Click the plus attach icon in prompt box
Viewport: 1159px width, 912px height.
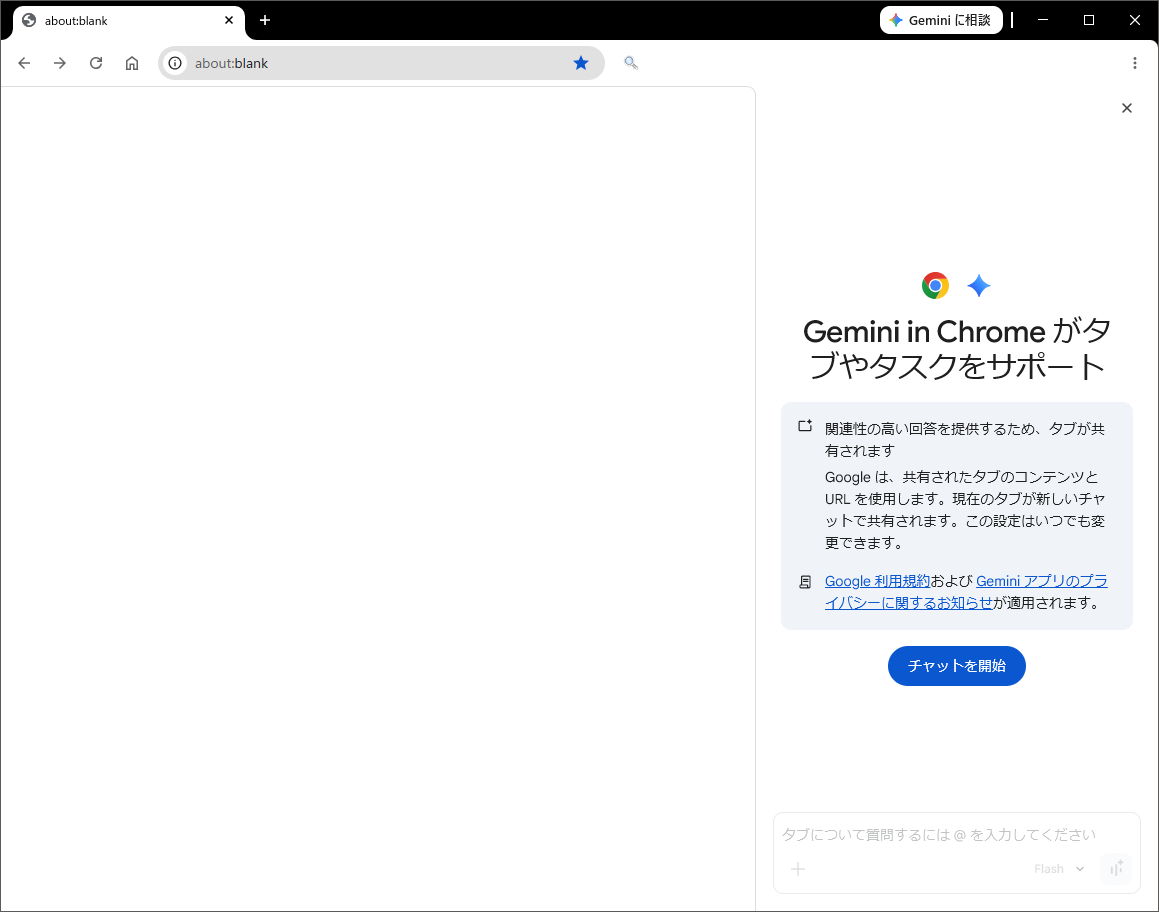pos(798,869)
